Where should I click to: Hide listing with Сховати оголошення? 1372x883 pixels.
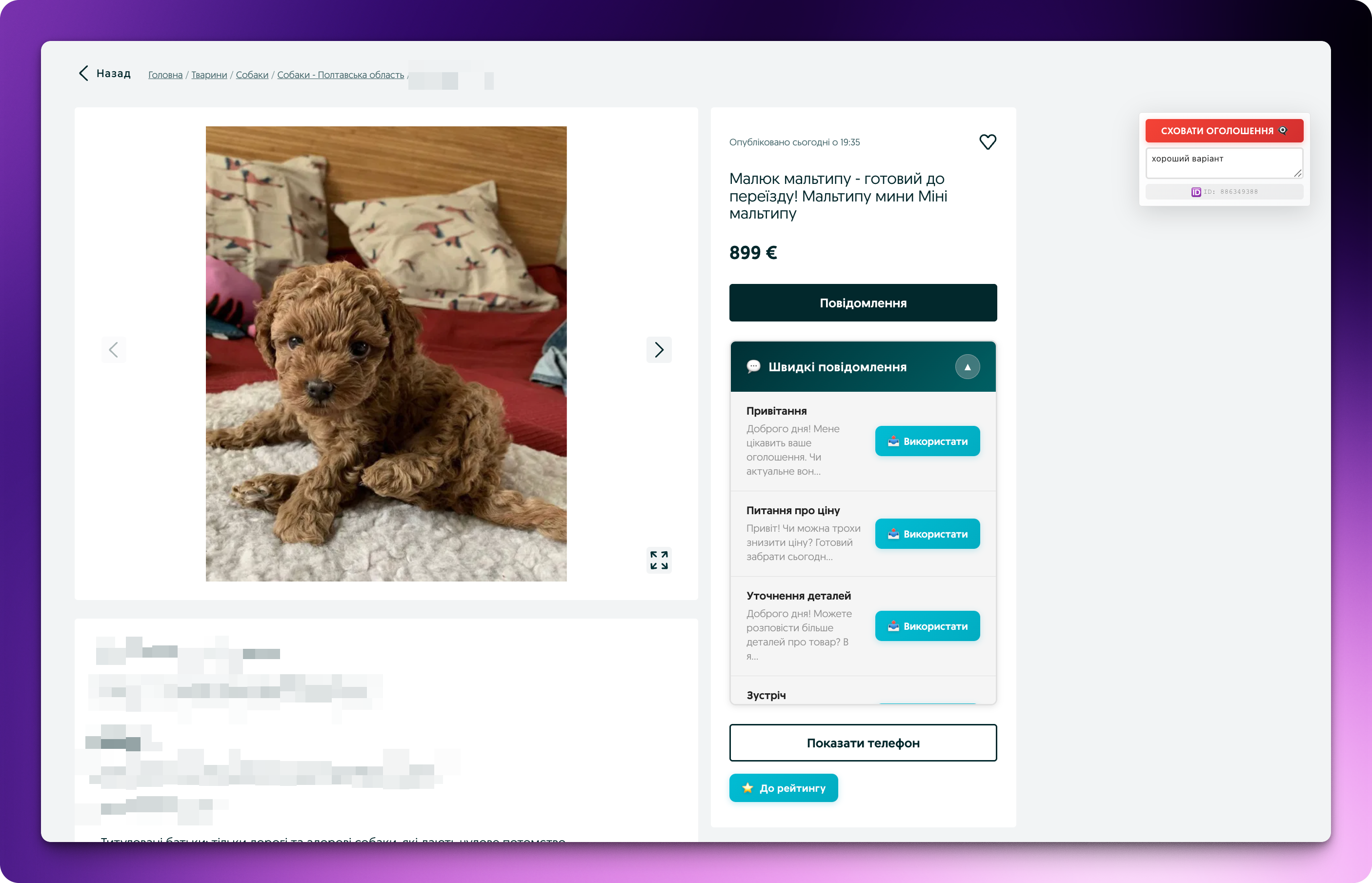pyautogui.click(x=1224, y=131)
